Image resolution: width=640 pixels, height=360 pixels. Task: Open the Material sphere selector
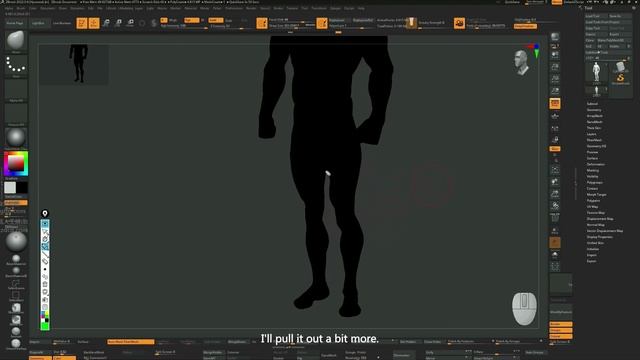16,138
